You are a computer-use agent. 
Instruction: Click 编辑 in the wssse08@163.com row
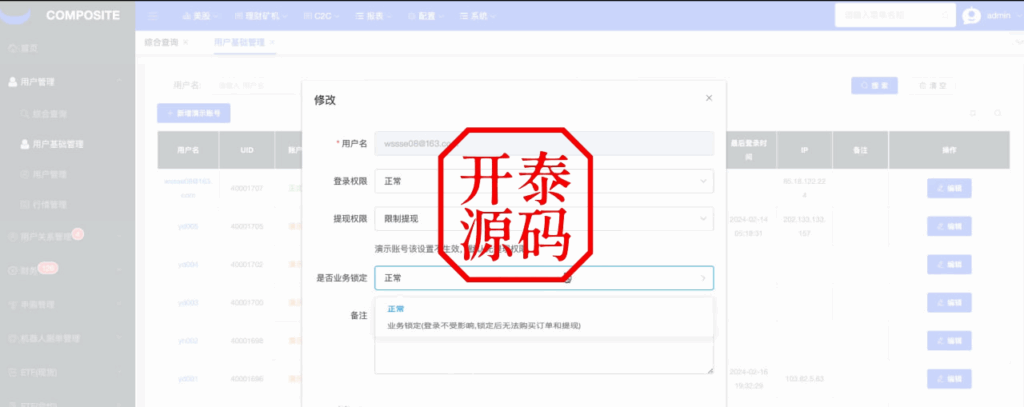(x=949, y=188)
